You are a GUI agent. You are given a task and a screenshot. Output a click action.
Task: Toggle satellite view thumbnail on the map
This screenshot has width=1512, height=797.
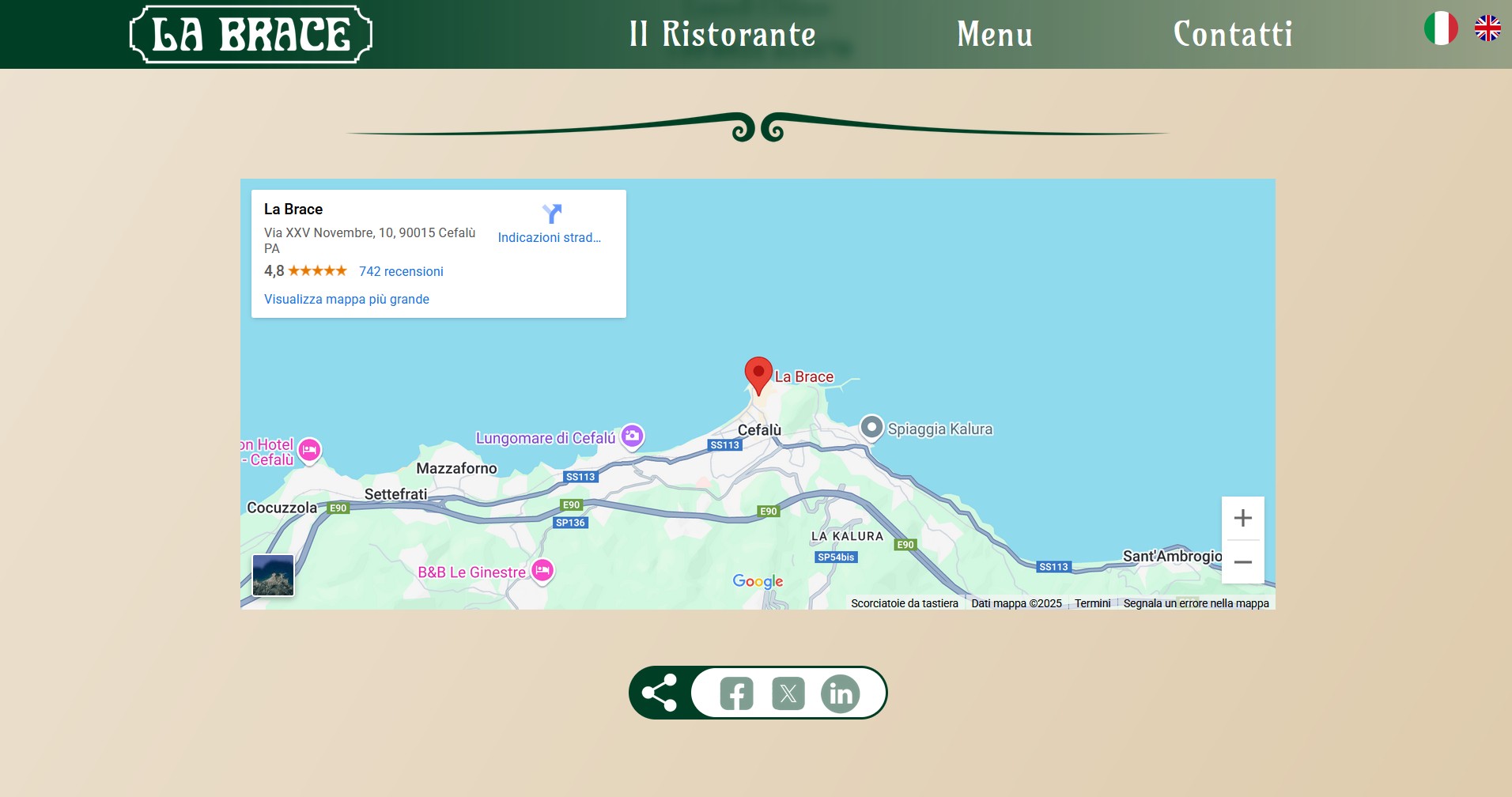click(273, 575)
